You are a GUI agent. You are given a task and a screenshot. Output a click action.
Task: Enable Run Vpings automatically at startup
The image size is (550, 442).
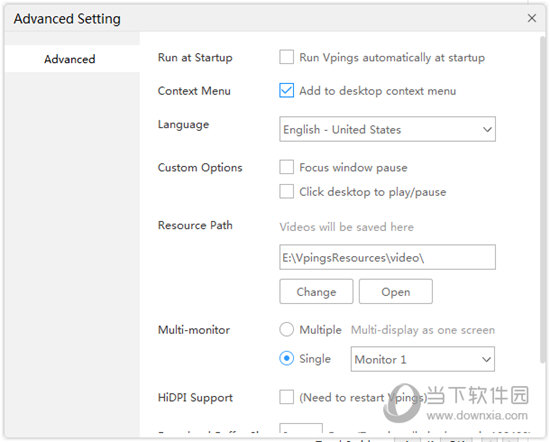tap(287, 57)
